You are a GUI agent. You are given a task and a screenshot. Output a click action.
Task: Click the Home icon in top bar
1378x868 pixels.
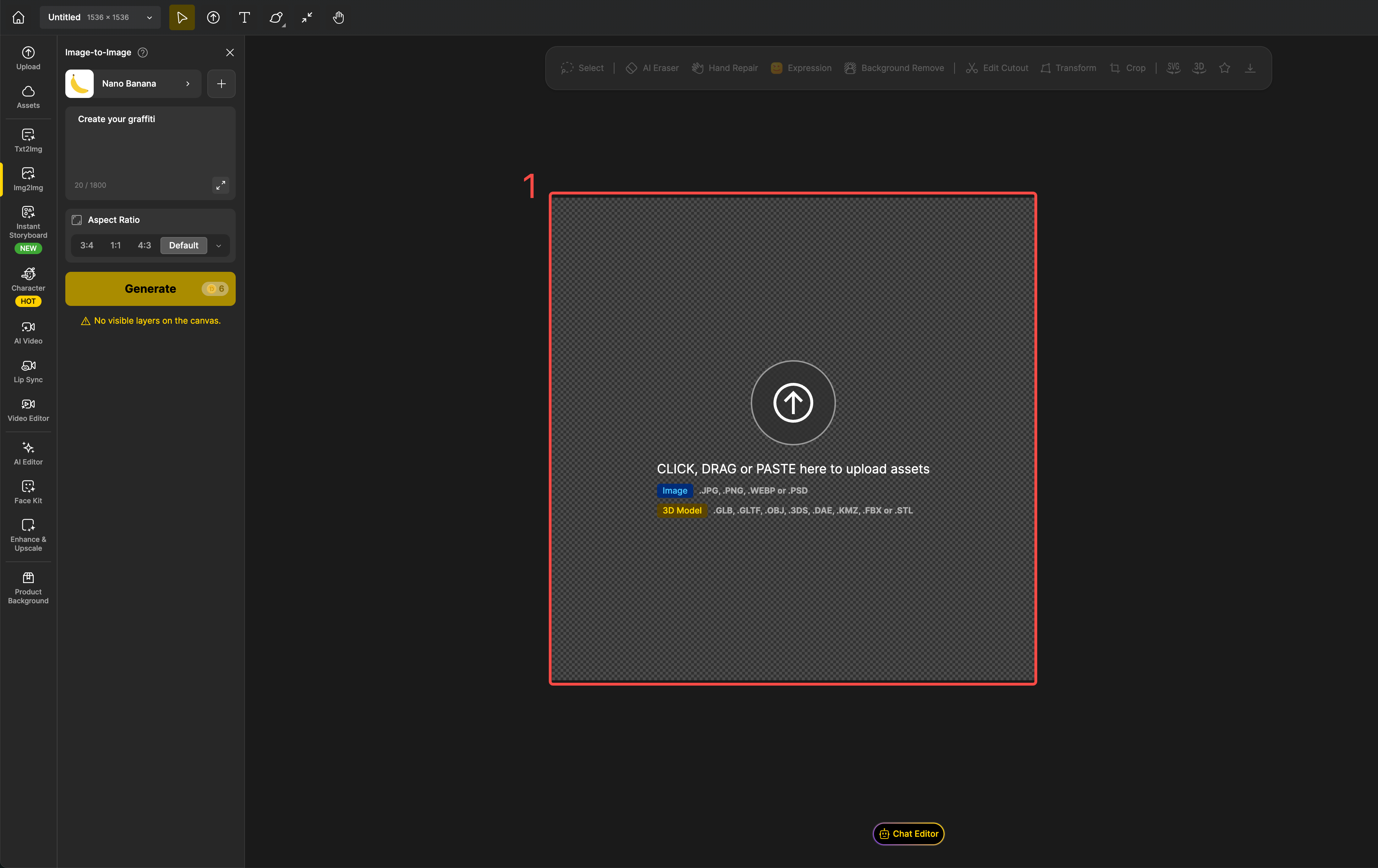tap(18, 17)
